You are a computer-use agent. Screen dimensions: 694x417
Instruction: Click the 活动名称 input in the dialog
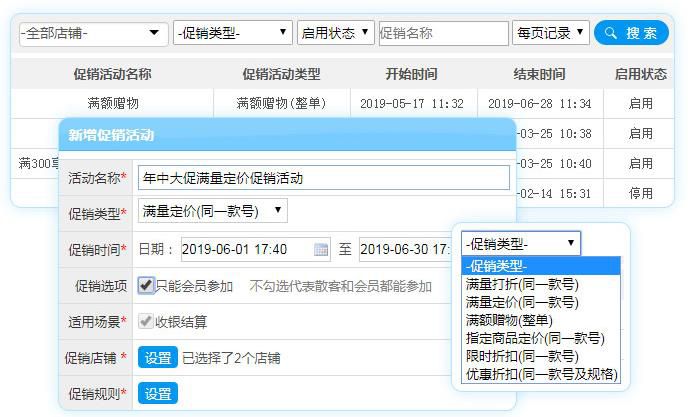(x=324, y=178)
